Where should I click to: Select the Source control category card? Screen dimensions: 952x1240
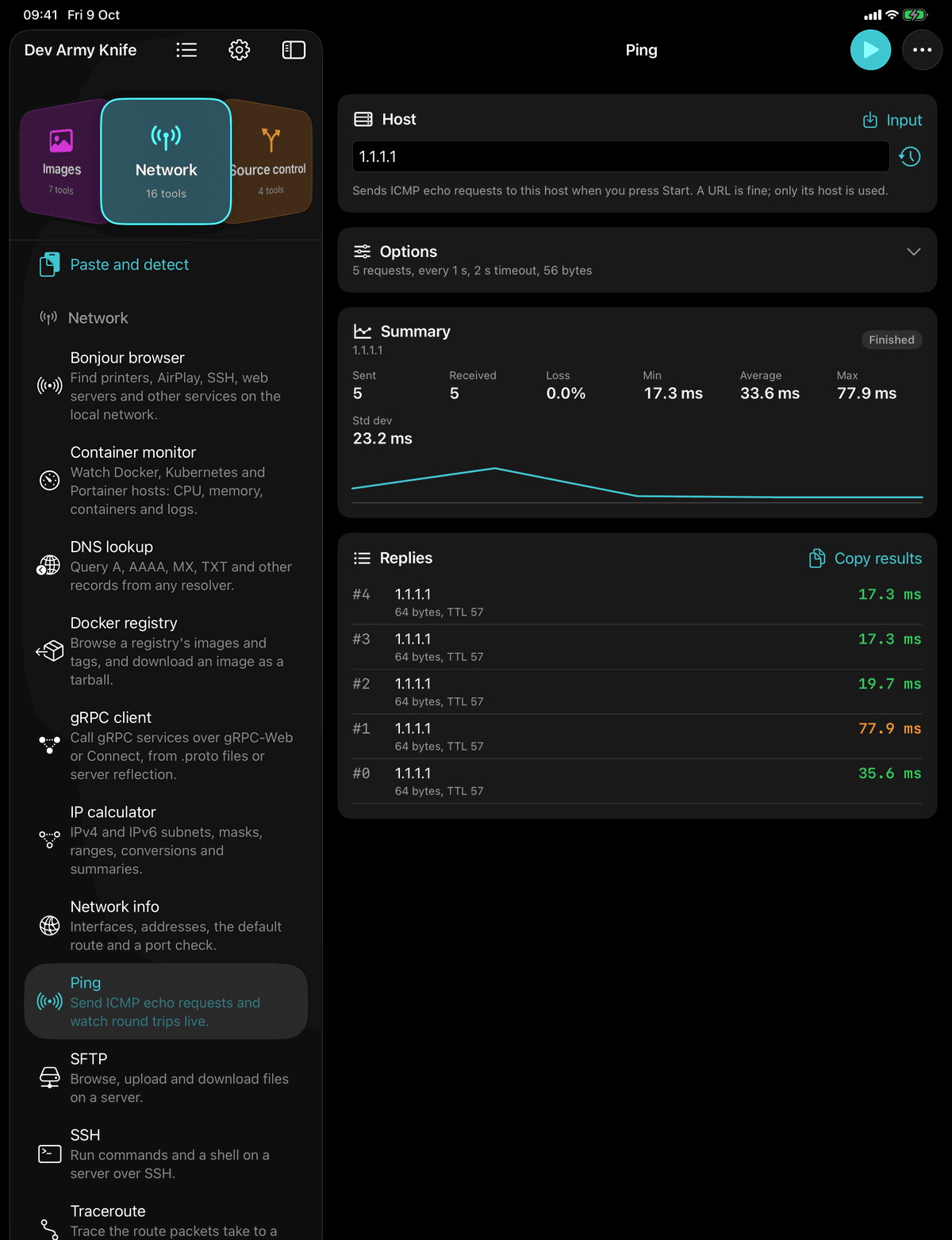coord(270,162)
